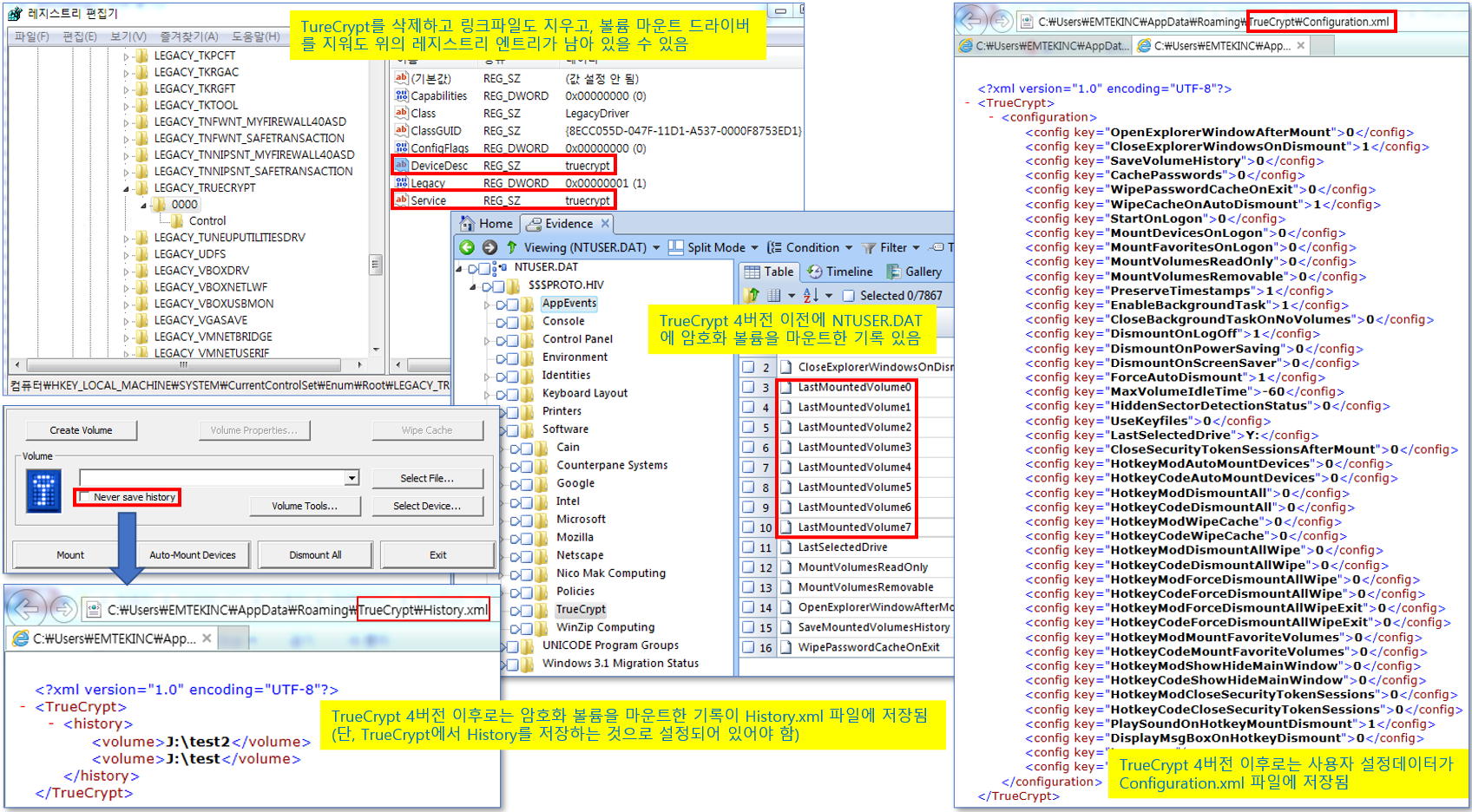Click the grey forward arrow in the Evidence toolbar

pyautogui.click(x=490, y=247)
